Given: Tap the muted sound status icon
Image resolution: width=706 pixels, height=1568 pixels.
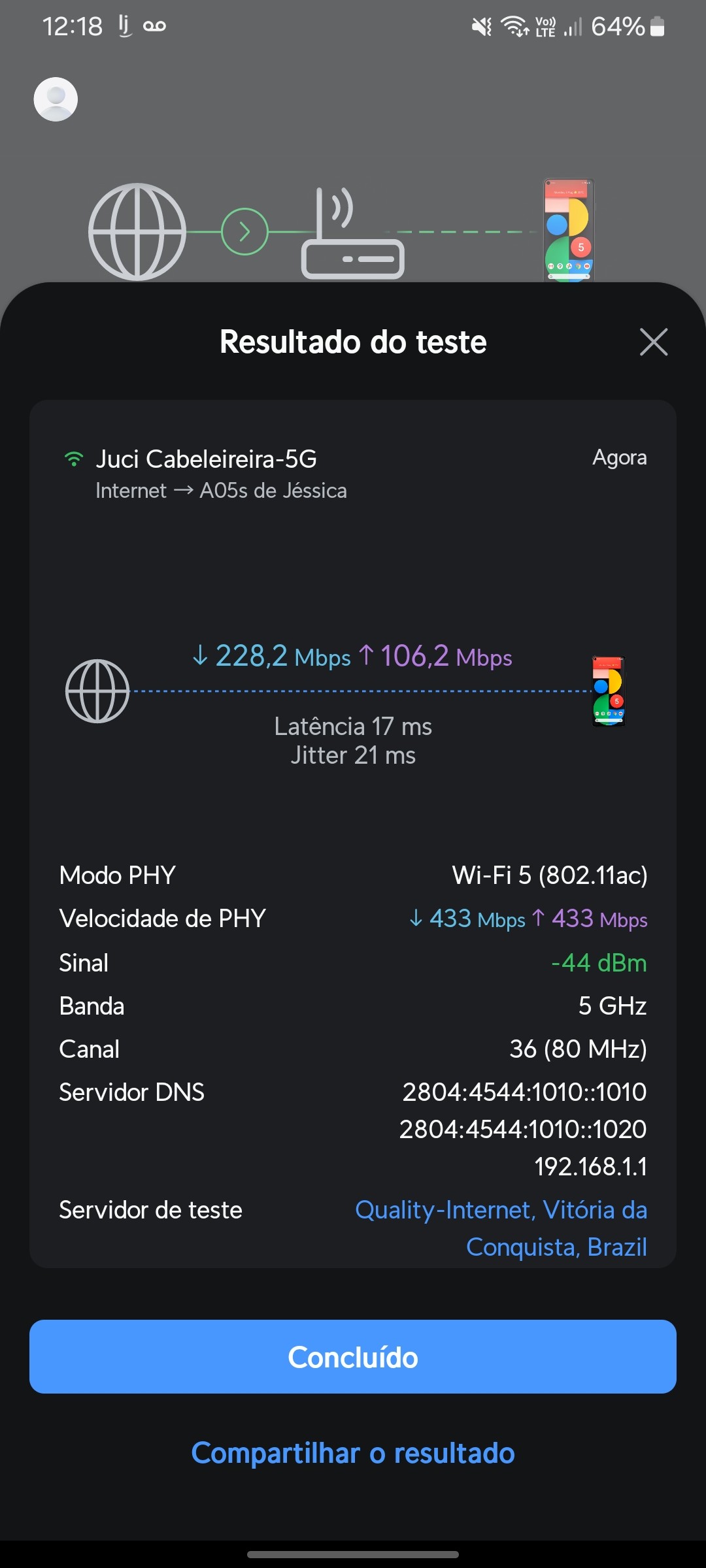Looking at the screenshot, I should pyautogui.click(x=482, y=27).
